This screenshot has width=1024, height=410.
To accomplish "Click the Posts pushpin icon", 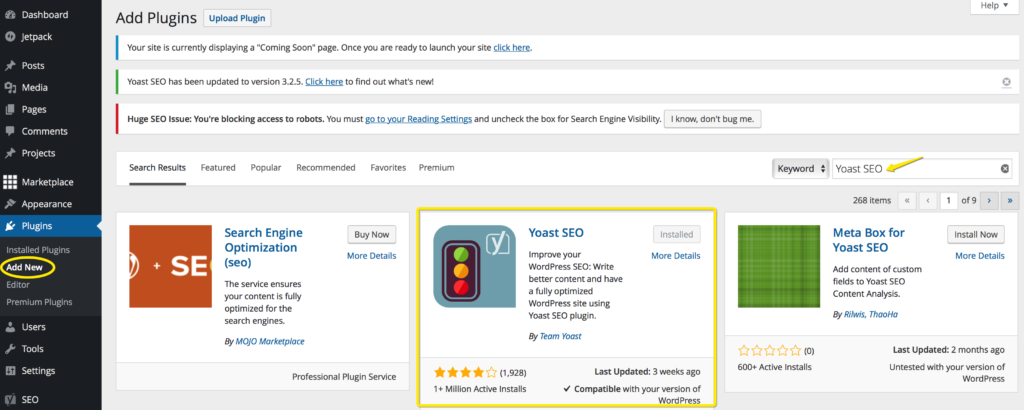I will 10,65.
